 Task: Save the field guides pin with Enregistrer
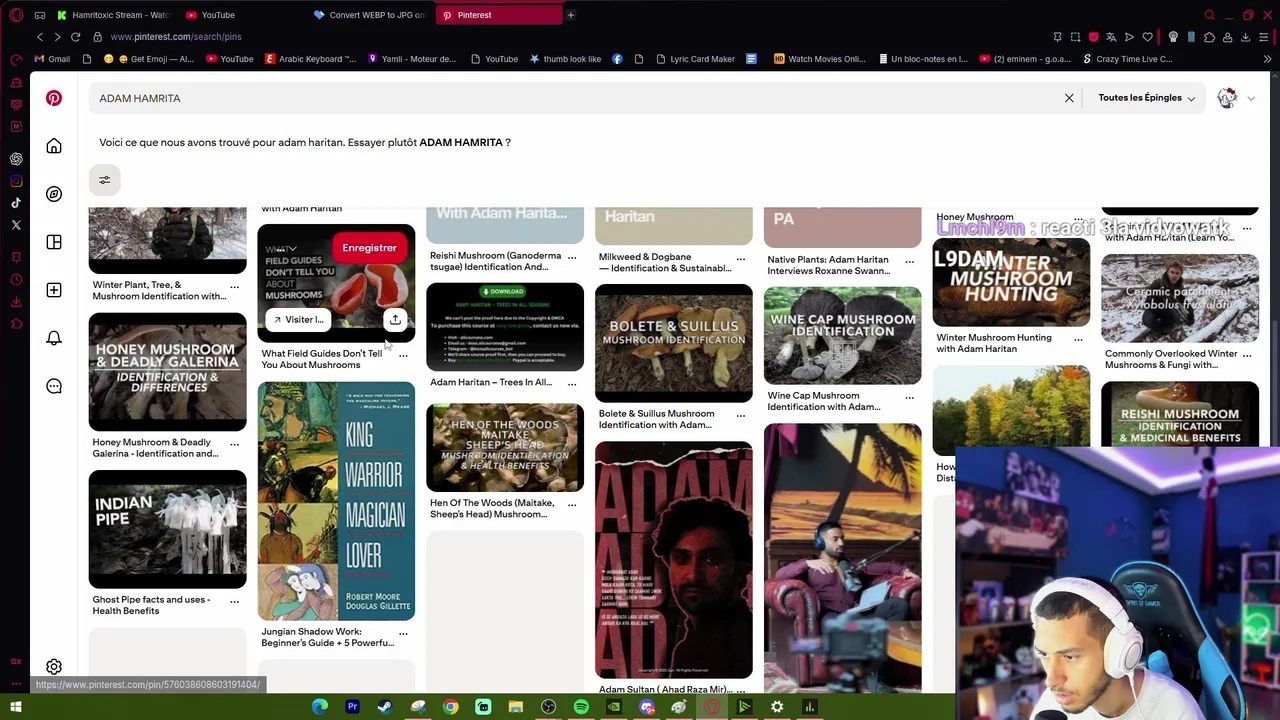coord(369,248)
